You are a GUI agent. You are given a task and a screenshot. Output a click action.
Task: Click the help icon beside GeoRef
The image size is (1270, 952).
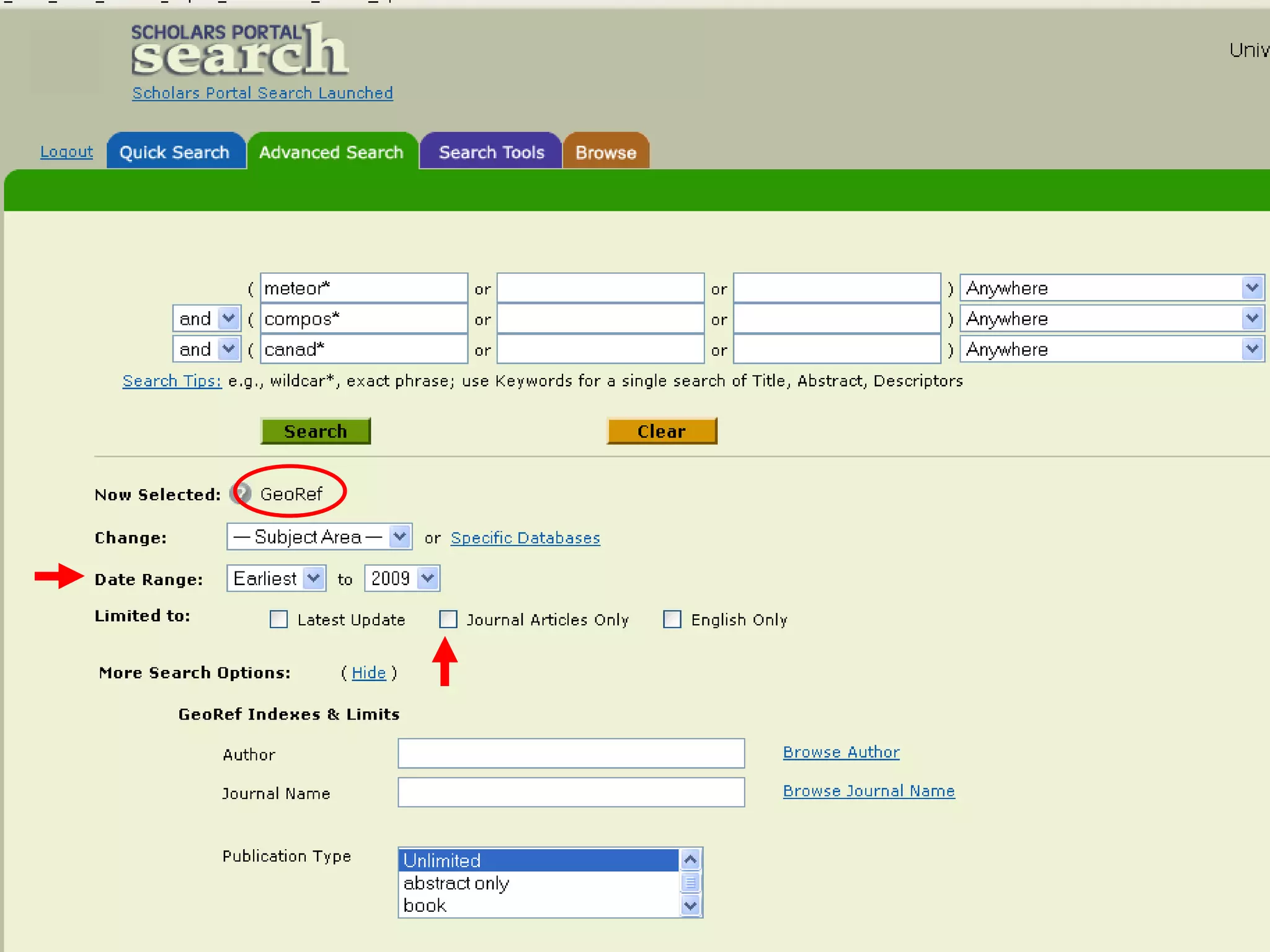coord(241,494)
